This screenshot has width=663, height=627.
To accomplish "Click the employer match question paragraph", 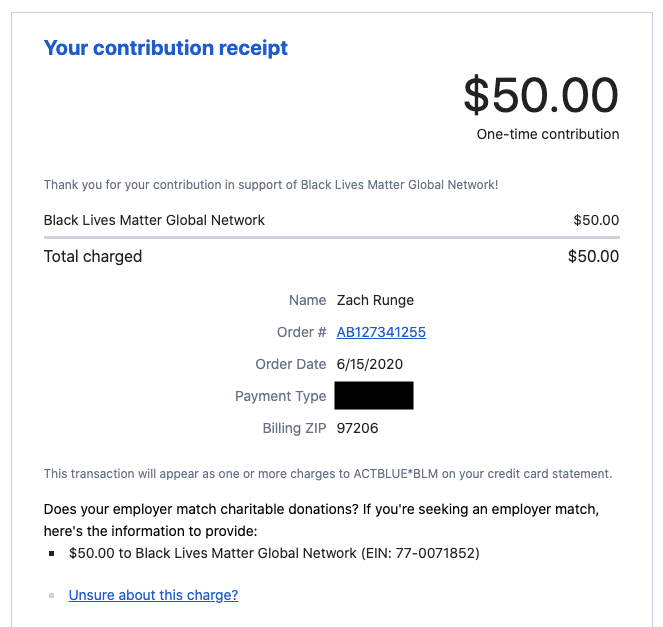I will click(x=321, y=520).
